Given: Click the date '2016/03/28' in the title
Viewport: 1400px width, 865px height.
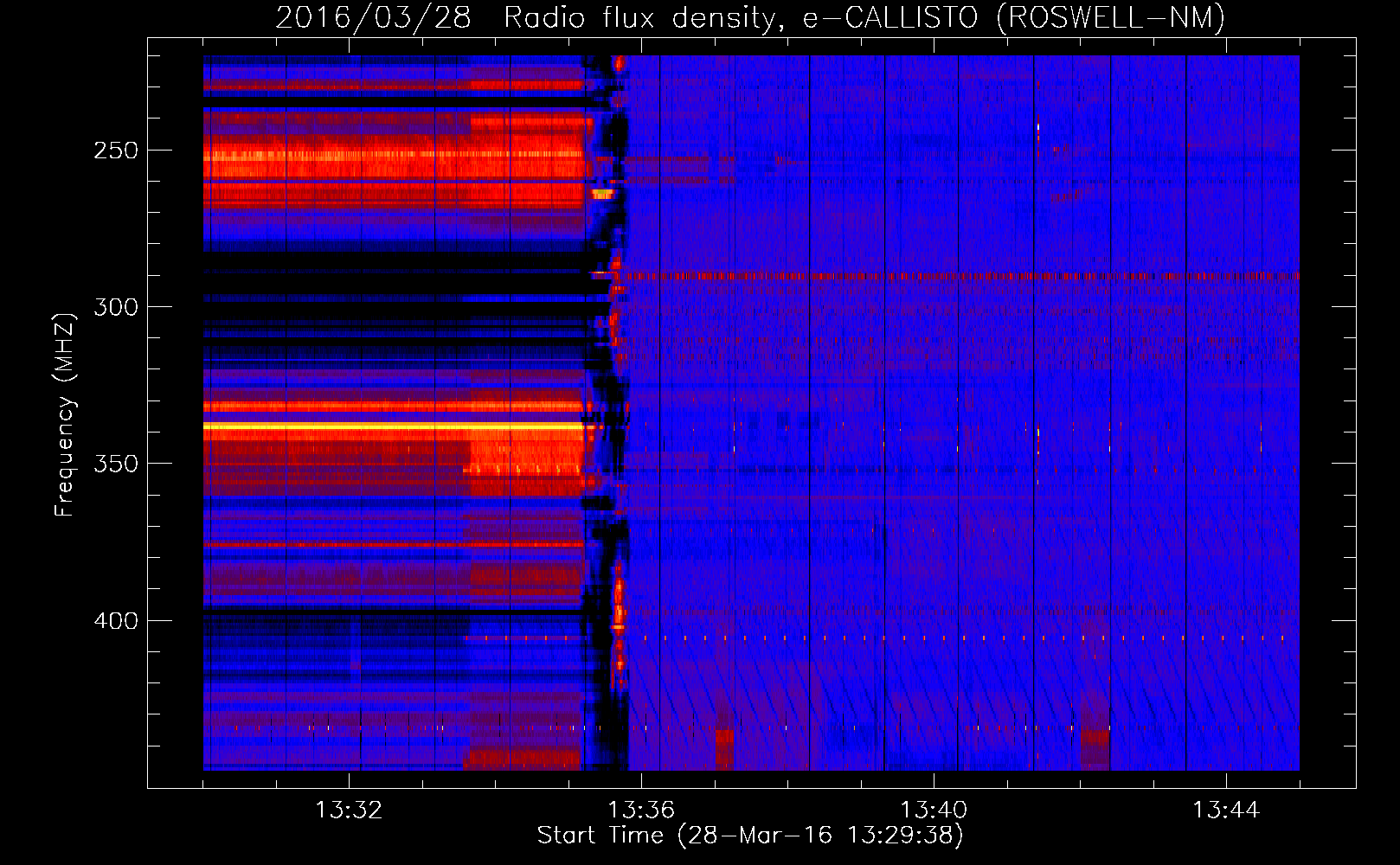Looking at the screenshot, I should coord(374,17).
